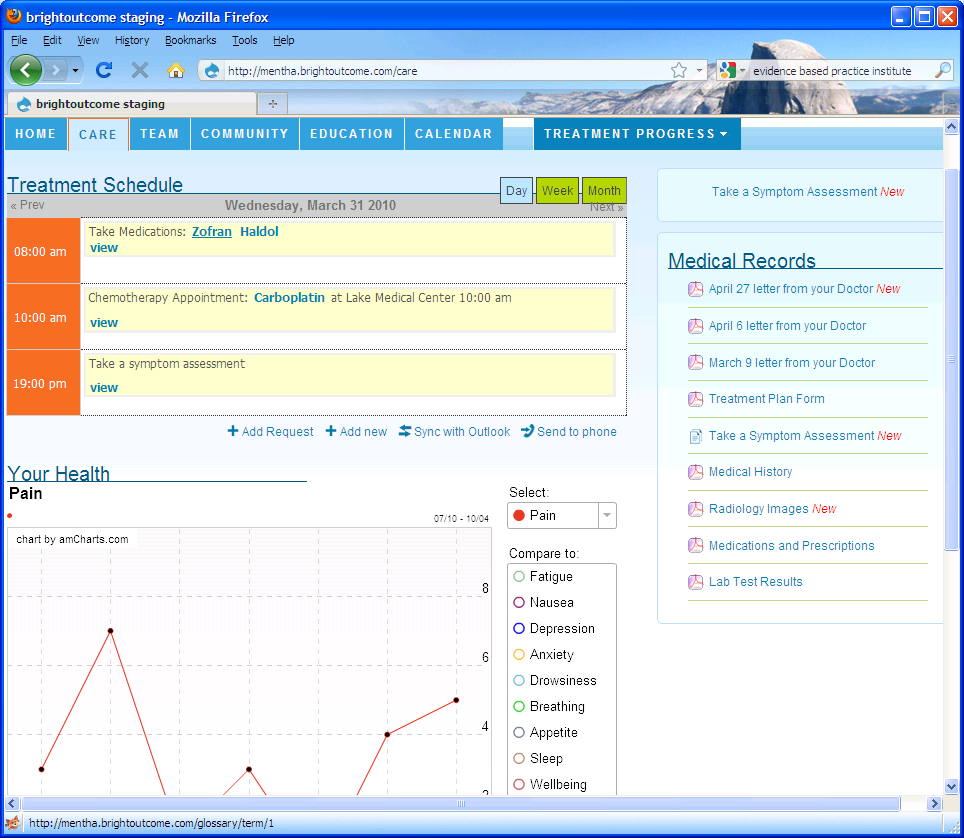Click the search magnifier icon
Viewport: 964px width, 838px height.
pyautogui.click(x=942, y=70)
